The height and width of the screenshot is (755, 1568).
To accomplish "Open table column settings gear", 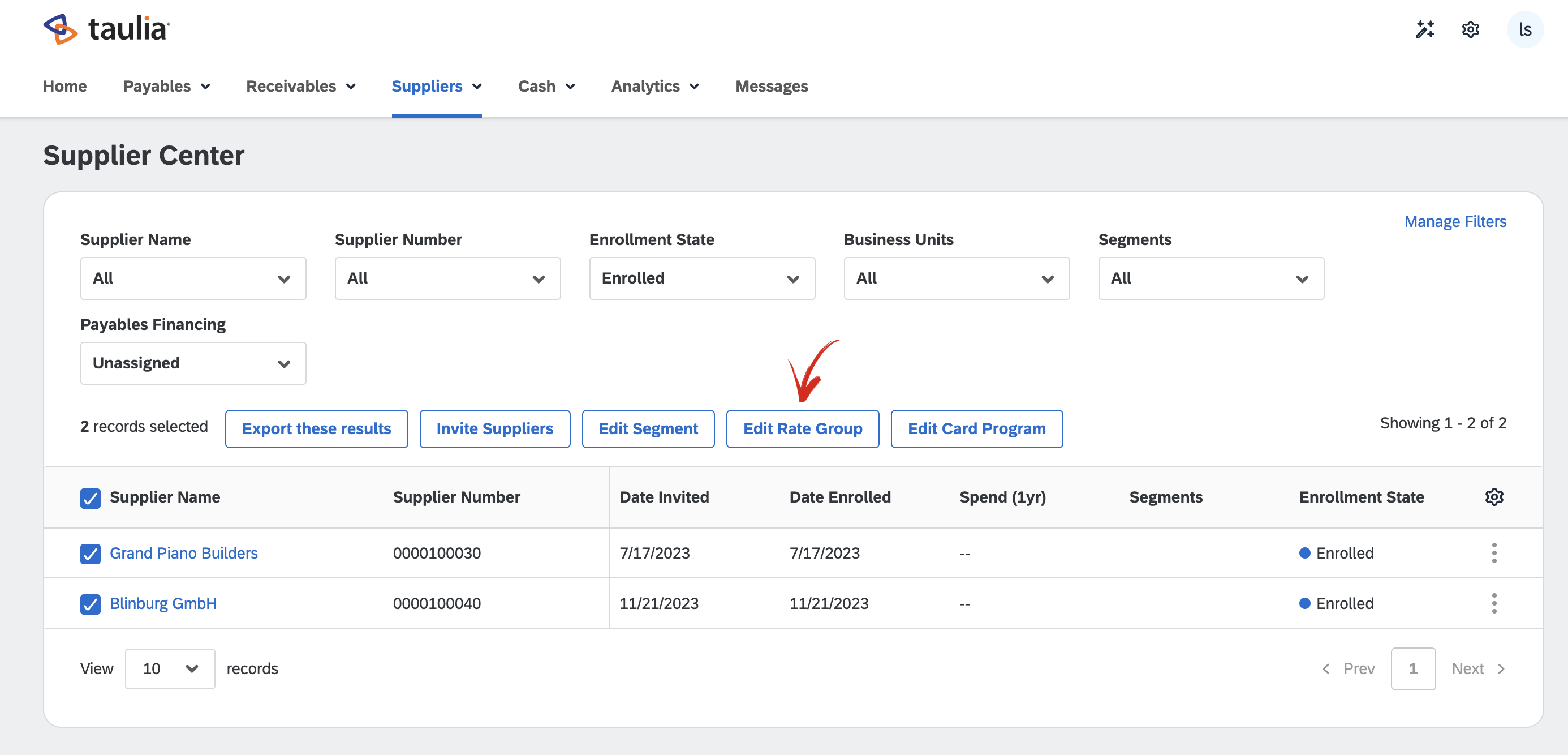I will coord(1494,497).
